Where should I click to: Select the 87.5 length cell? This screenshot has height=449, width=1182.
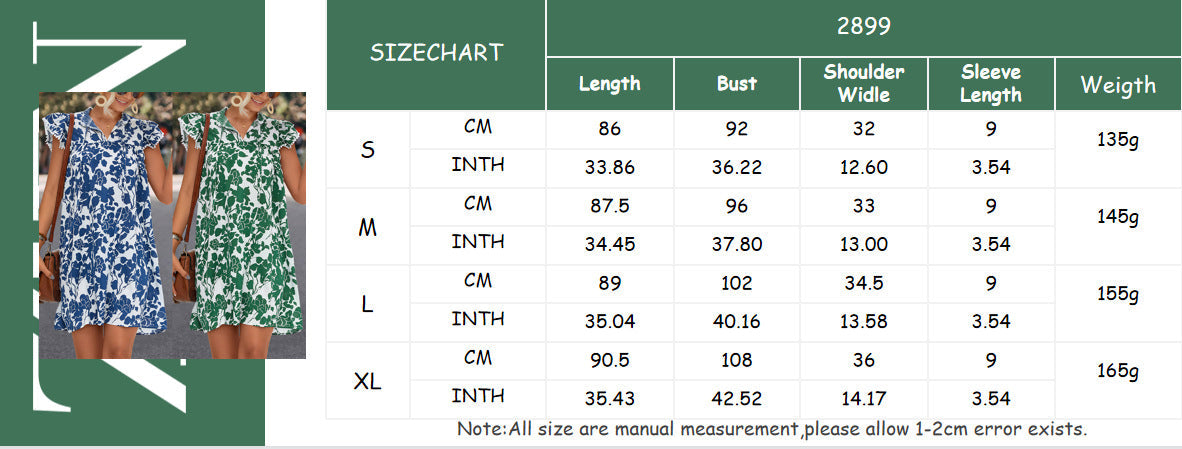(609, 206)
